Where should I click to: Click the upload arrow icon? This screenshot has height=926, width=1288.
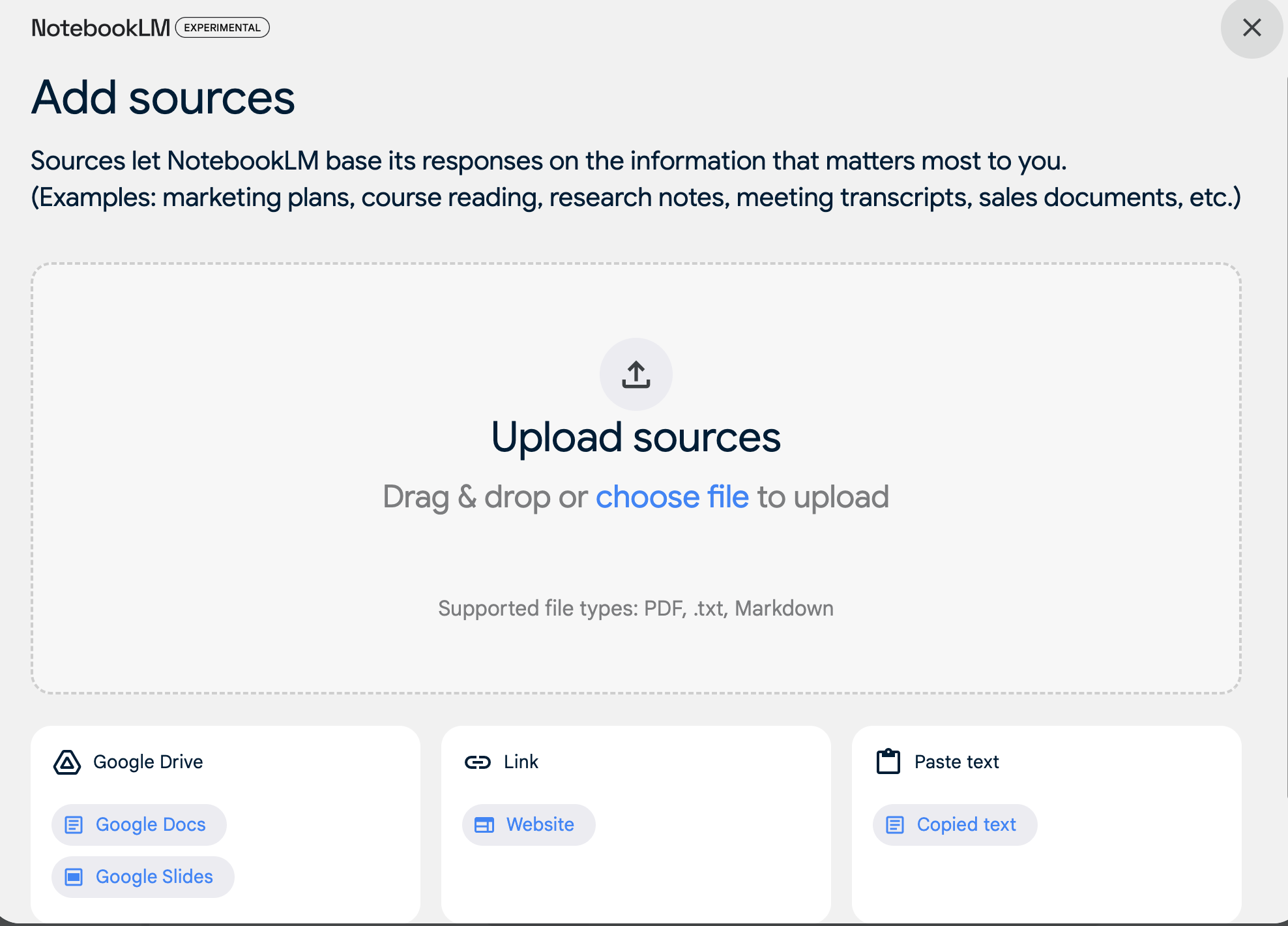point(636,374)
